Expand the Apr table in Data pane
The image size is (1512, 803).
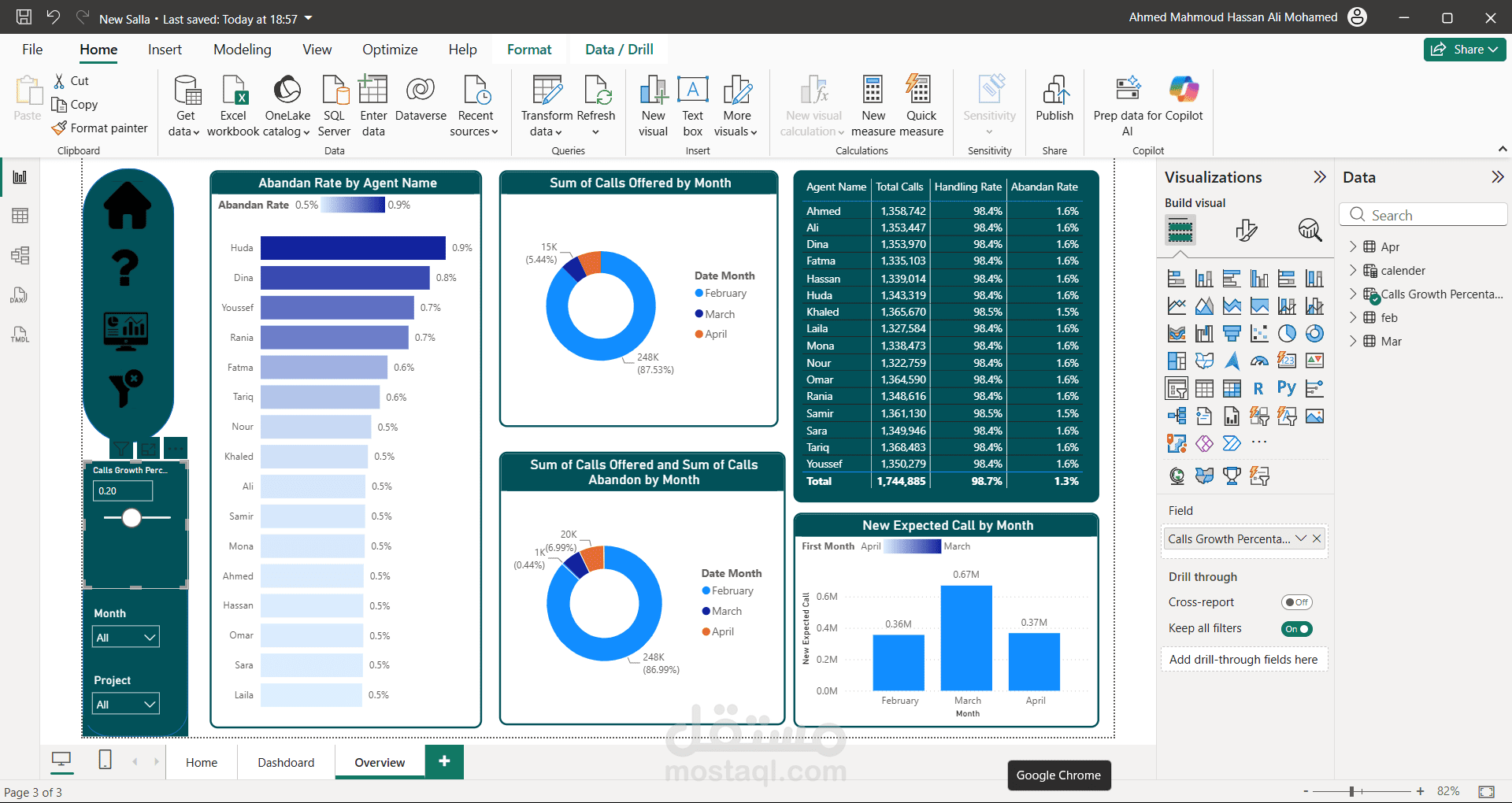click(x=1353, y=246)
